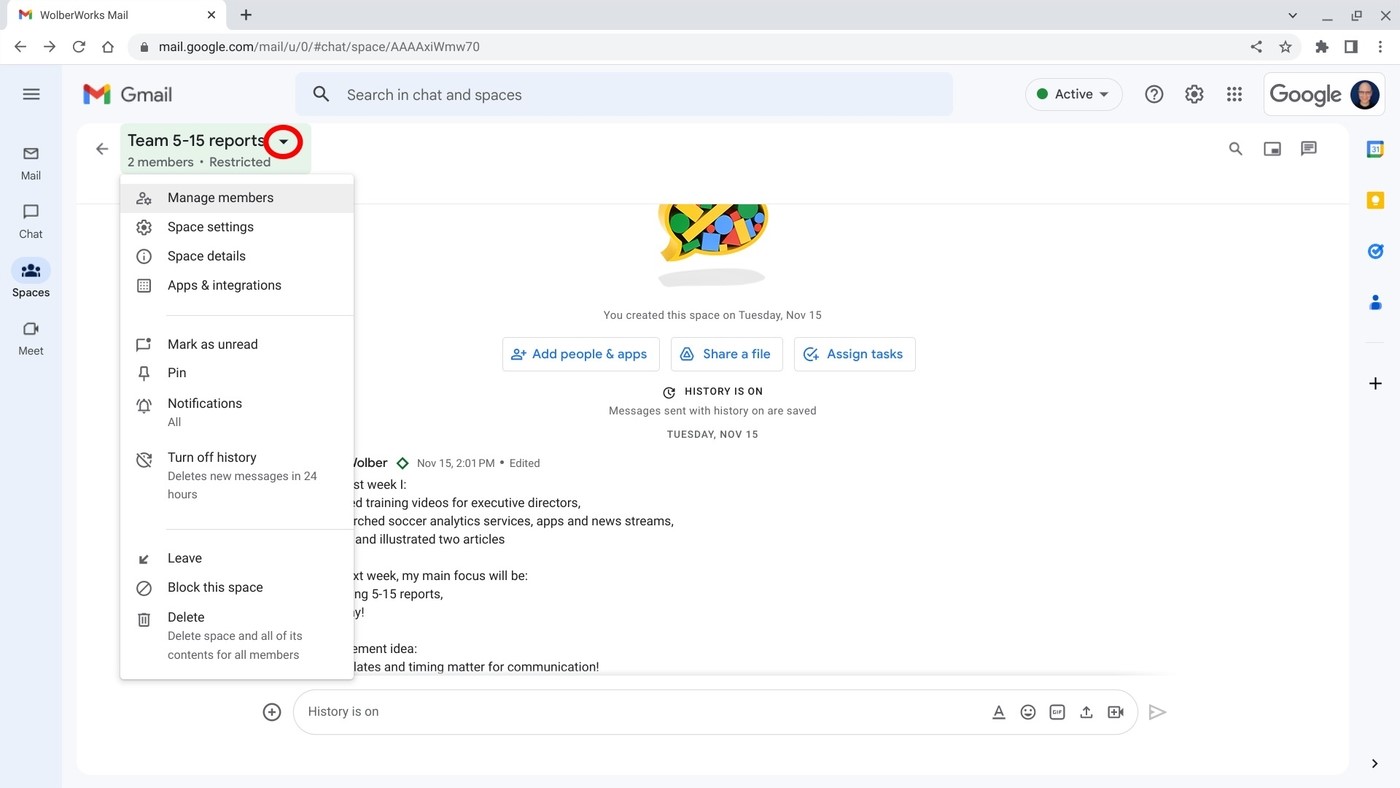Start a video meeting from the message bar
Screen dimensions: 1400x788
click(x=1115, y=711)
